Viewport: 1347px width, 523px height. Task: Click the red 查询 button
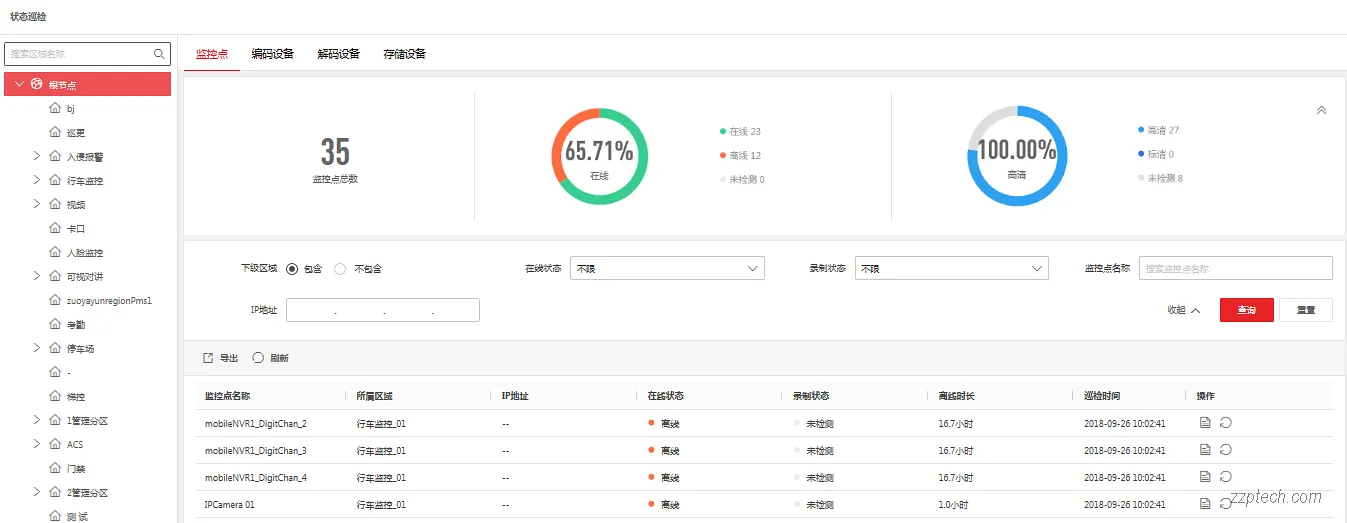coord(1247,310)
